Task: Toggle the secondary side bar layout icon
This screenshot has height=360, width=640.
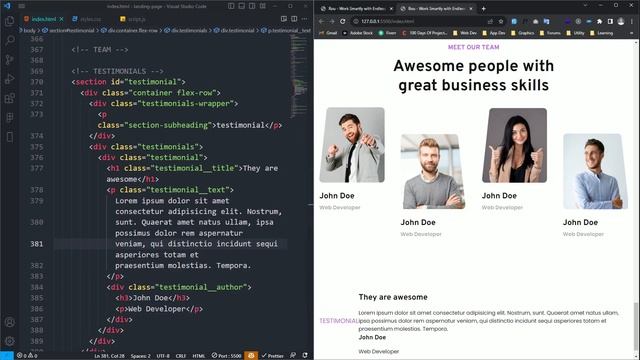Action: 252,6
